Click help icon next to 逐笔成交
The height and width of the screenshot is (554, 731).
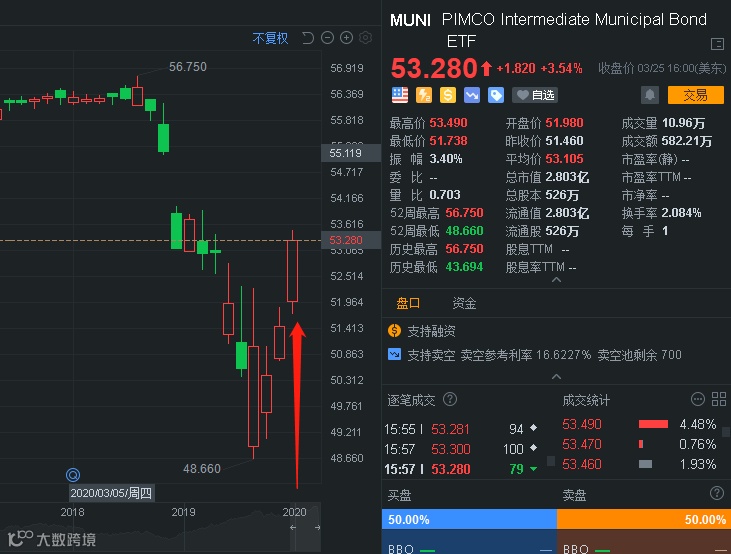coord(450,399)
